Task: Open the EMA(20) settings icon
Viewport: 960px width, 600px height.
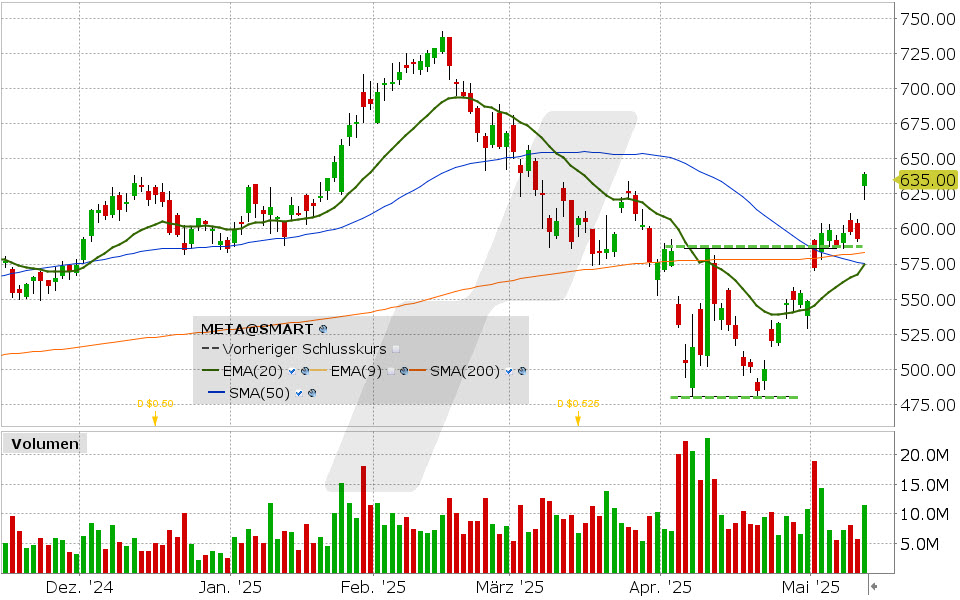Action: click(x=305, y=371)
